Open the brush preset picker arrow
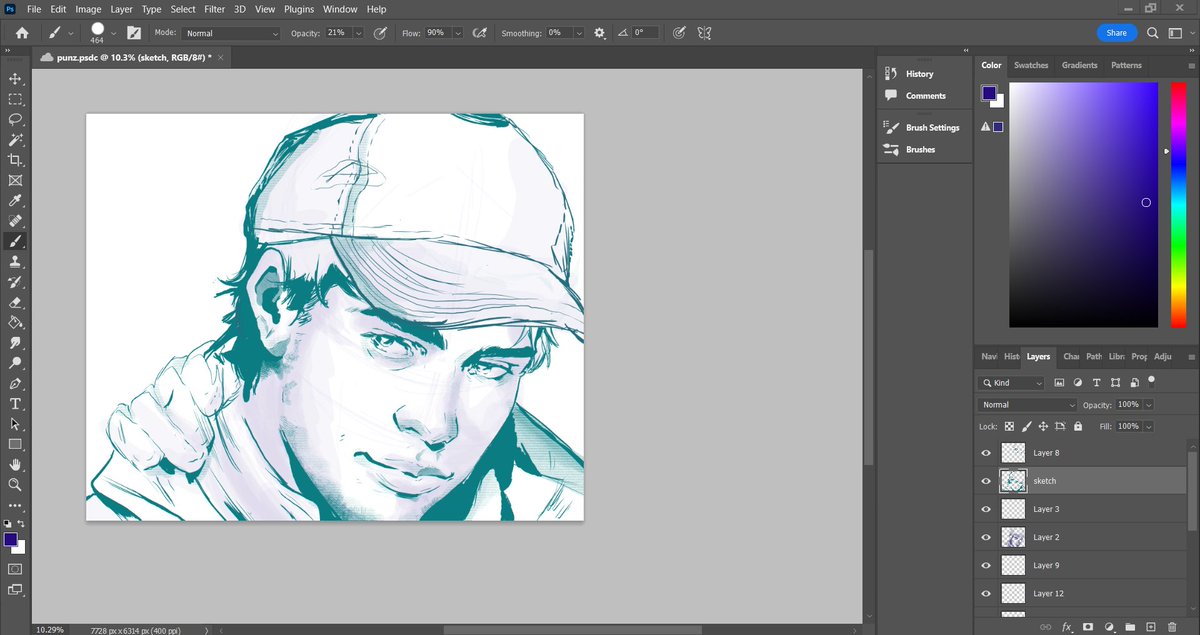The width and height of the screenshot is (1200, 635). coord(114,33)
